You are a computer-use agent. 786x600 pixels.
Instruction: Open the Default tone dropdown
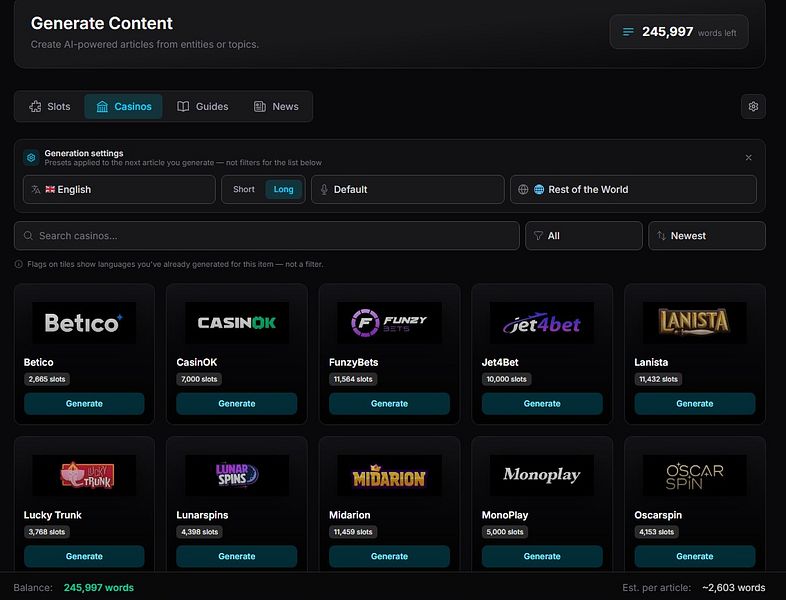coord(408,189)
